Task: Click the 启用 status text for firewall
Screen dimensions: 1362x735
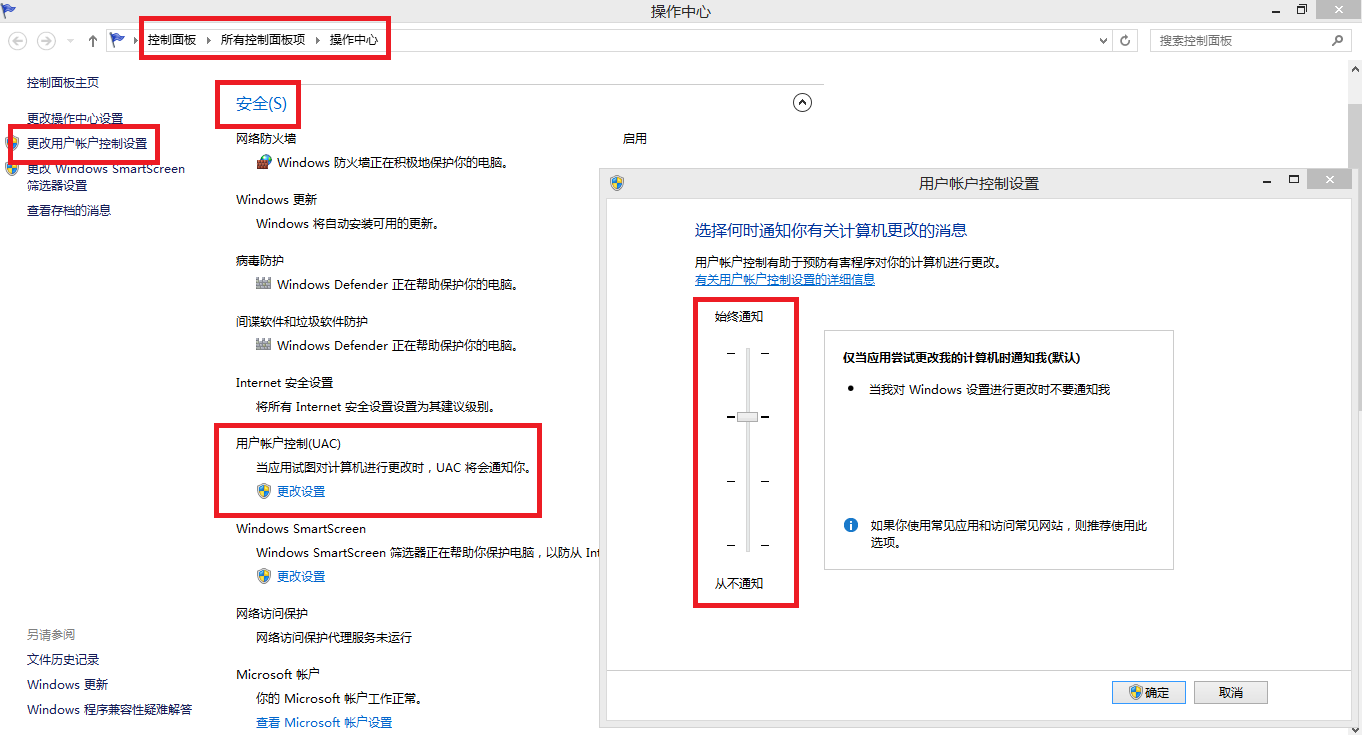Action: (x=635, y=138)
